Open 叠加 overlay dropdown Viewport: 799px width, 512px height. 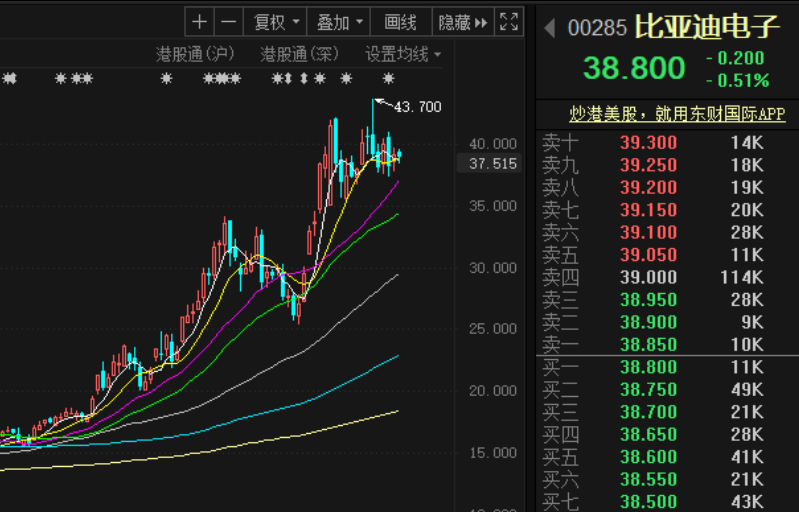click(338, 22)
